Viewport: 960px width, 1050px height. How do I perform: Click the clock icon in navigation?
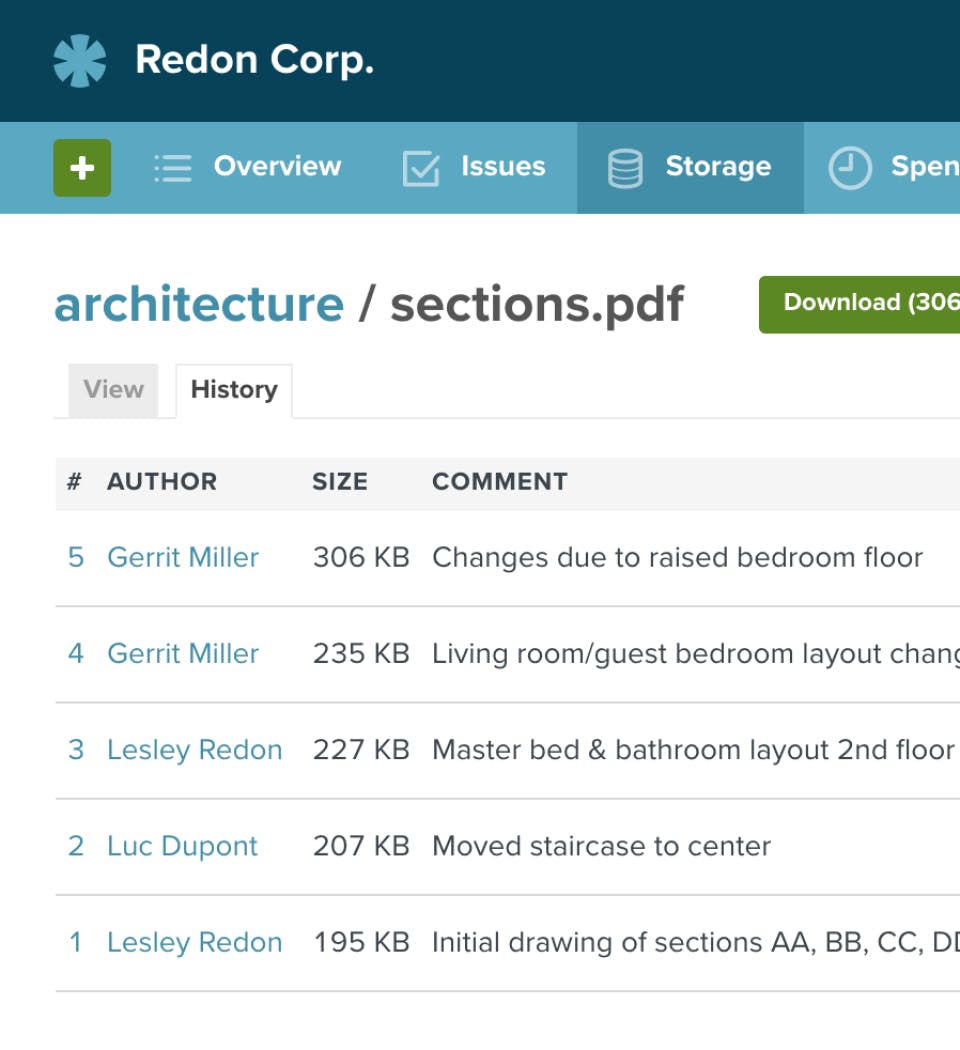coord(850,167)
